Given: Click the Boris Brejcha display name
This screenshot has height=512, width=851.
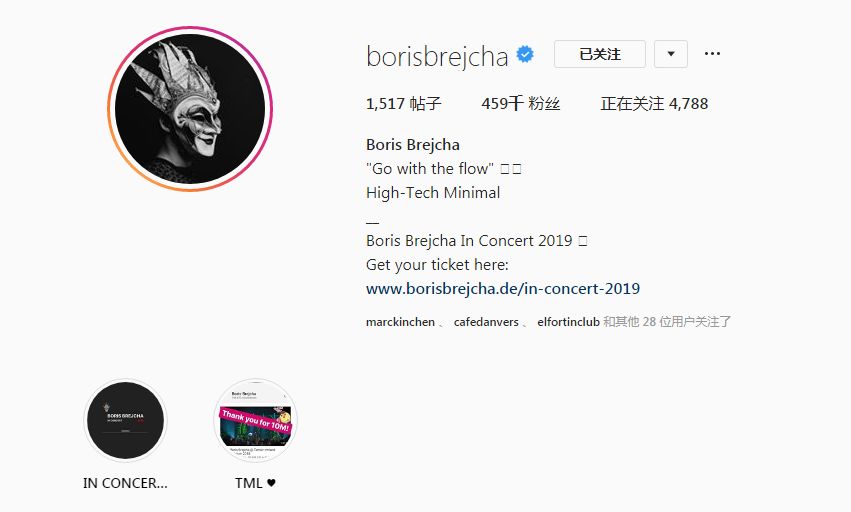Looking at the screenshot, I should 413,144.
